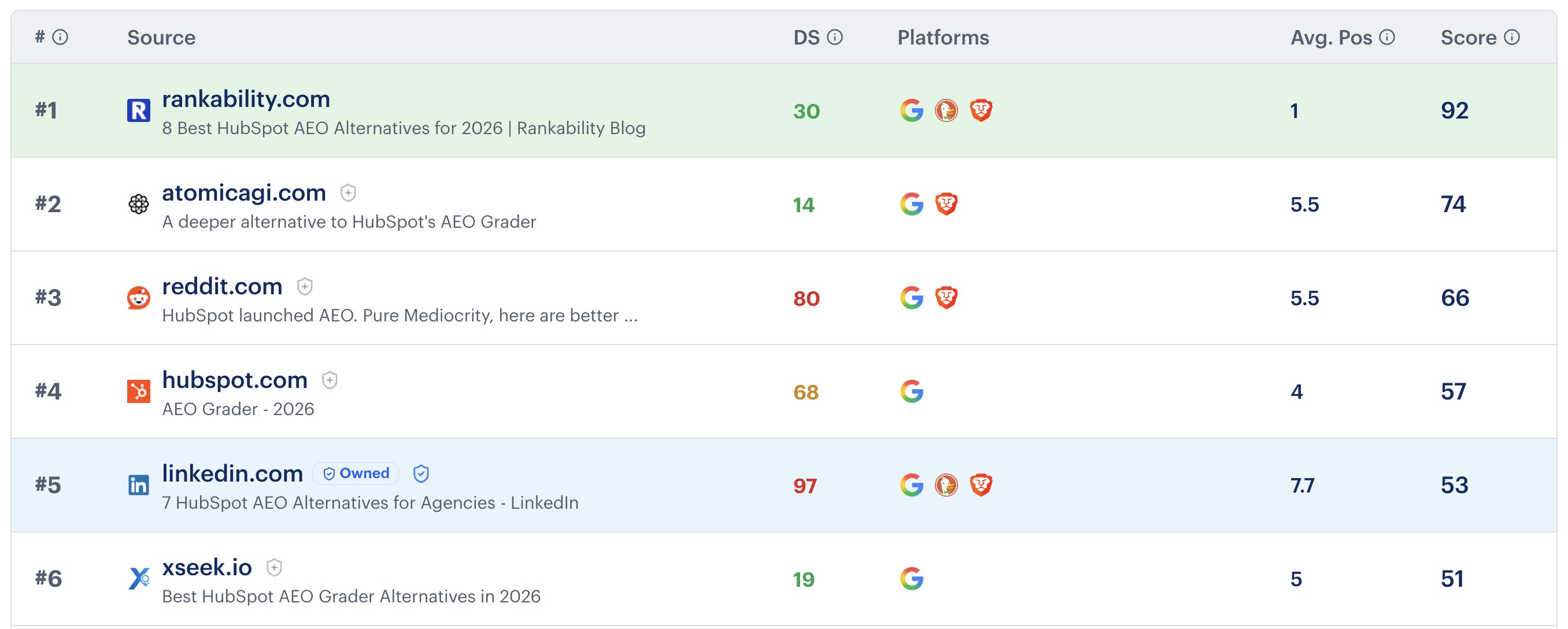This screenshot has height=629, width=1568.
Task: Click DS value 80 for reddit.com
Action: pos(806,298)
